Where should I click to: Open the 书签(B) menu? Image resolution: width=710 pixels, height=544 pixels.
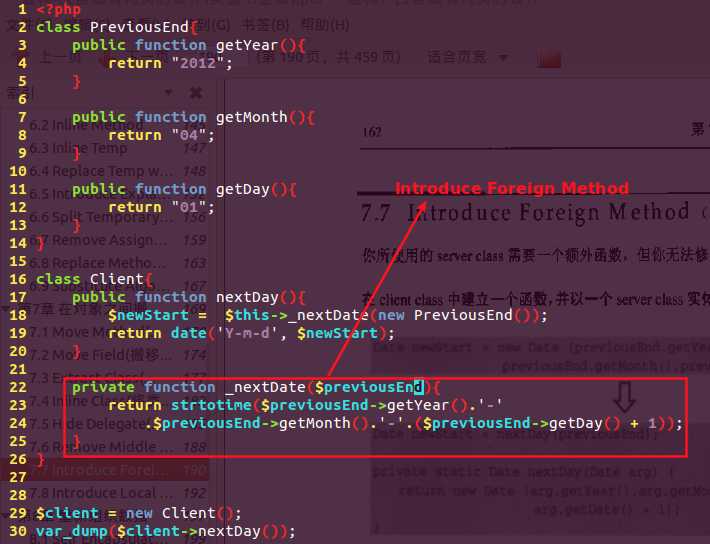(265, 25)
